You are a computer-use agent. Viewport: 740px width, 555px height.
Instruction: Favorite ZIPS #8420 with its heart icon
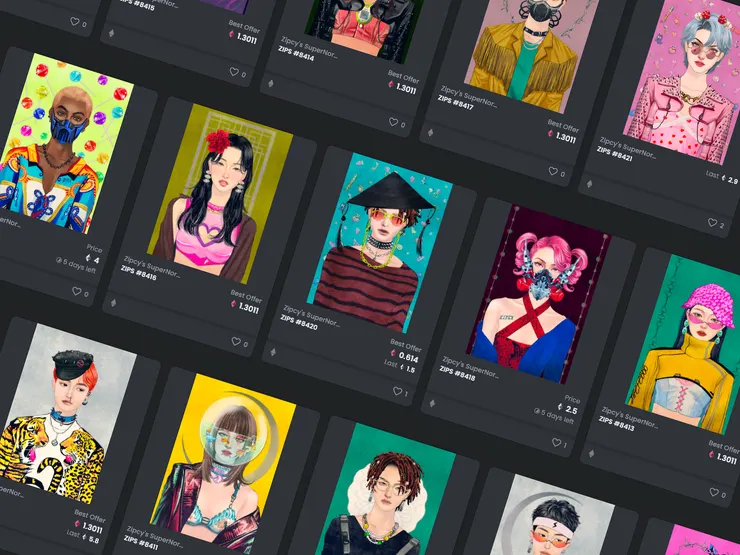coord(397,391)
